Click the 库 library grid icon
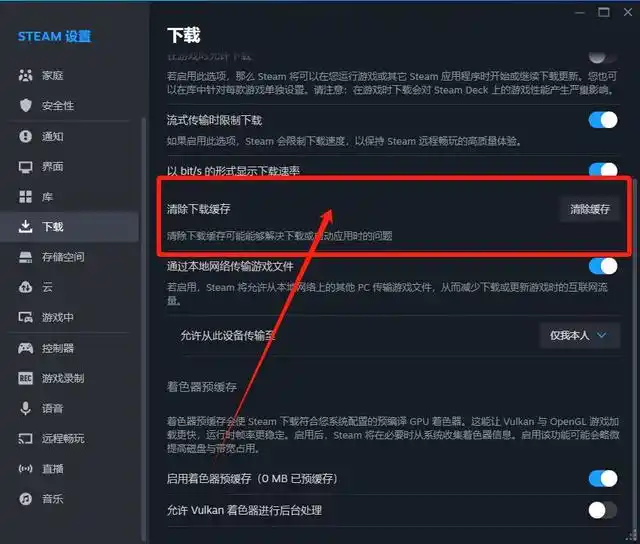 [x=25, y=197]
